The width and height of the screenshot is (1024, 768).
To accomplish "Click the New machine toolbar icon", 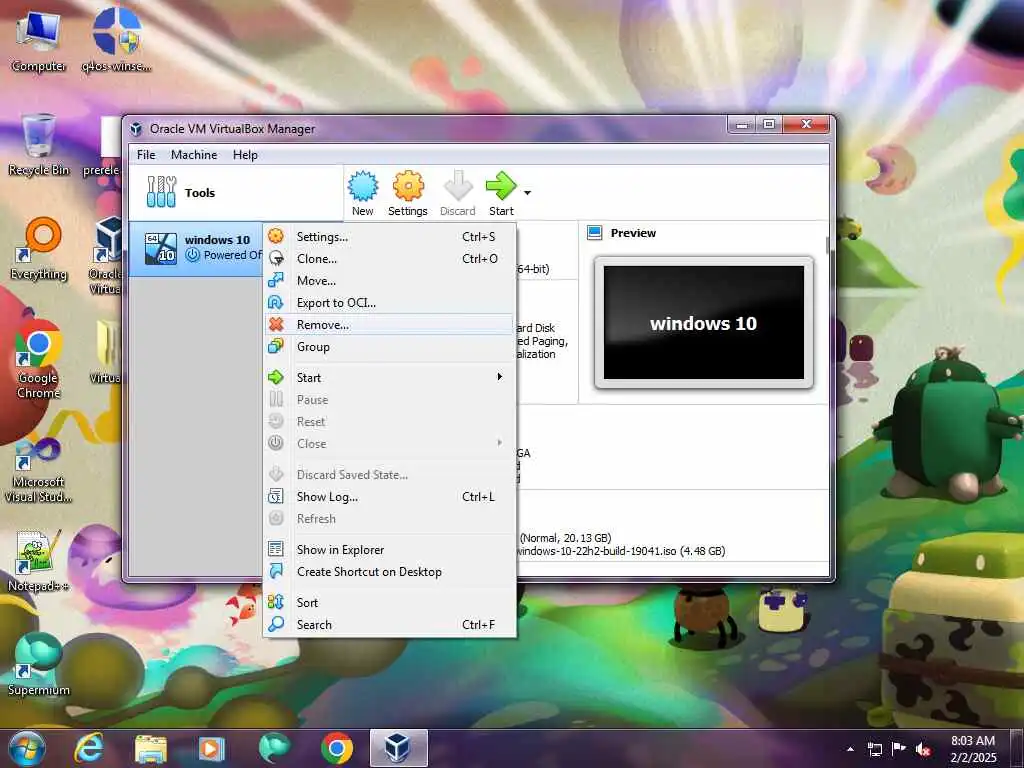I will (362, 193).
